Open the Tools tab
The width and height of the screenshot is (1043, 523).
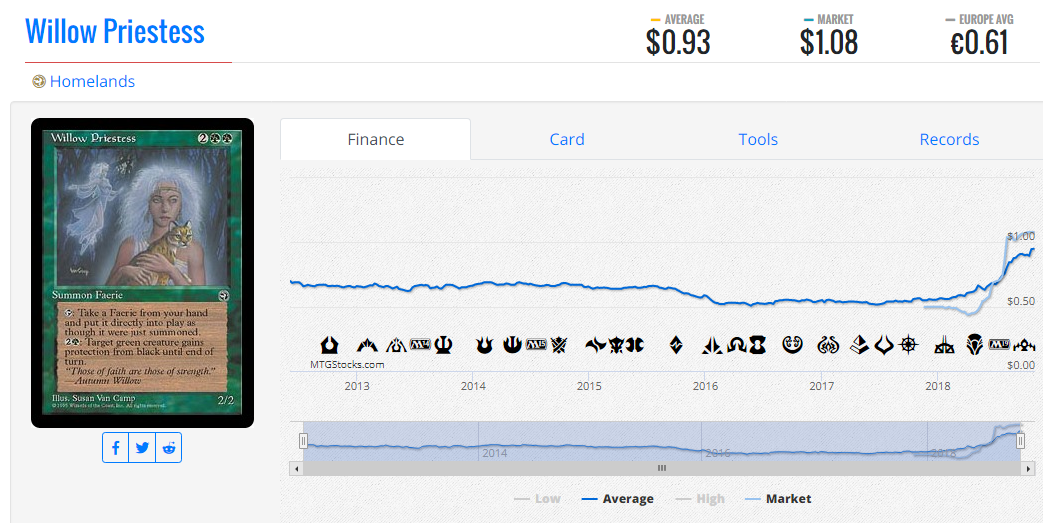tap(758, 139)
